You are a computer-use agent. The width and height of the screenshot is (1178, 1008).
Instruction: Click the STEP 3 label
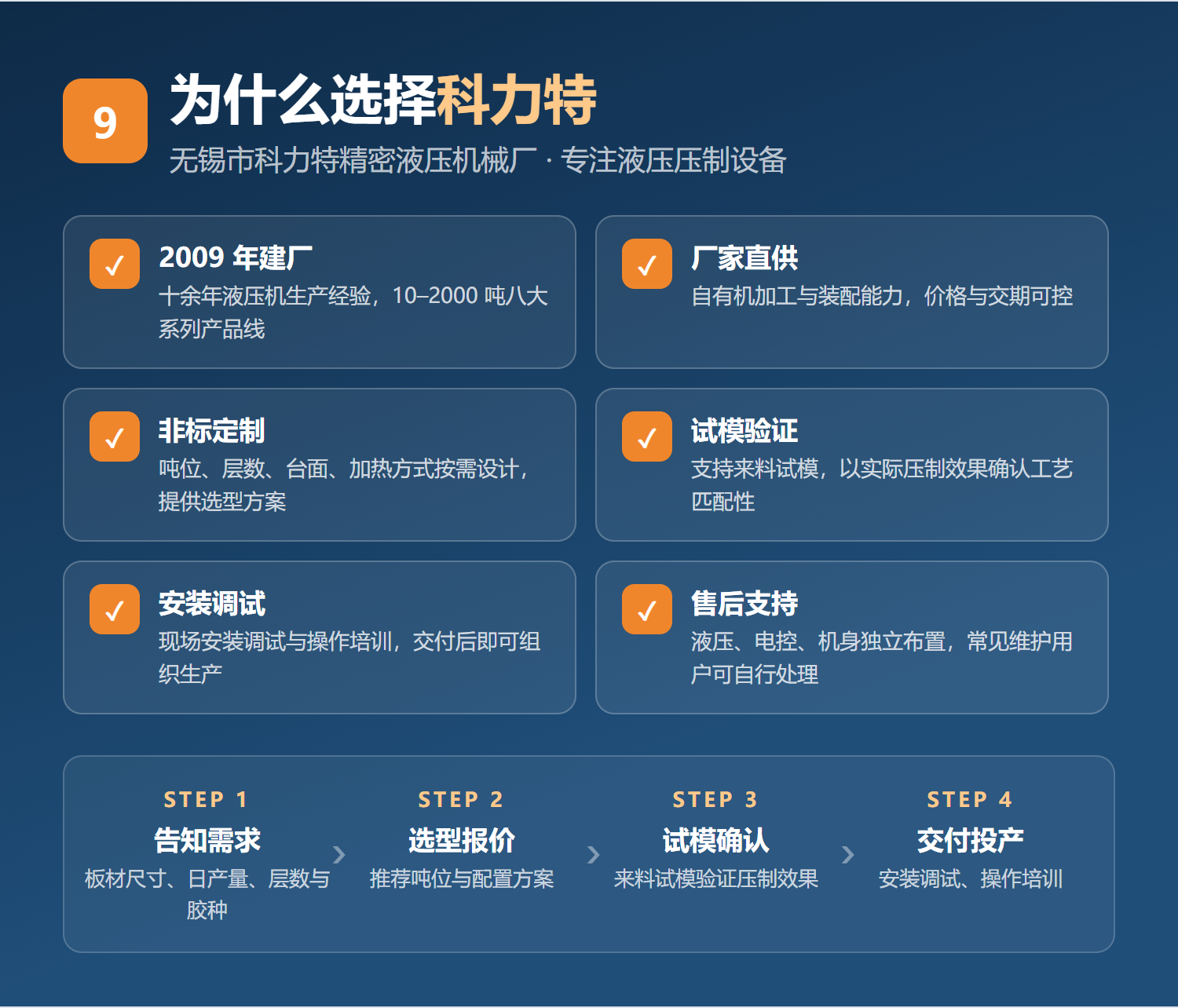(715, 799)
